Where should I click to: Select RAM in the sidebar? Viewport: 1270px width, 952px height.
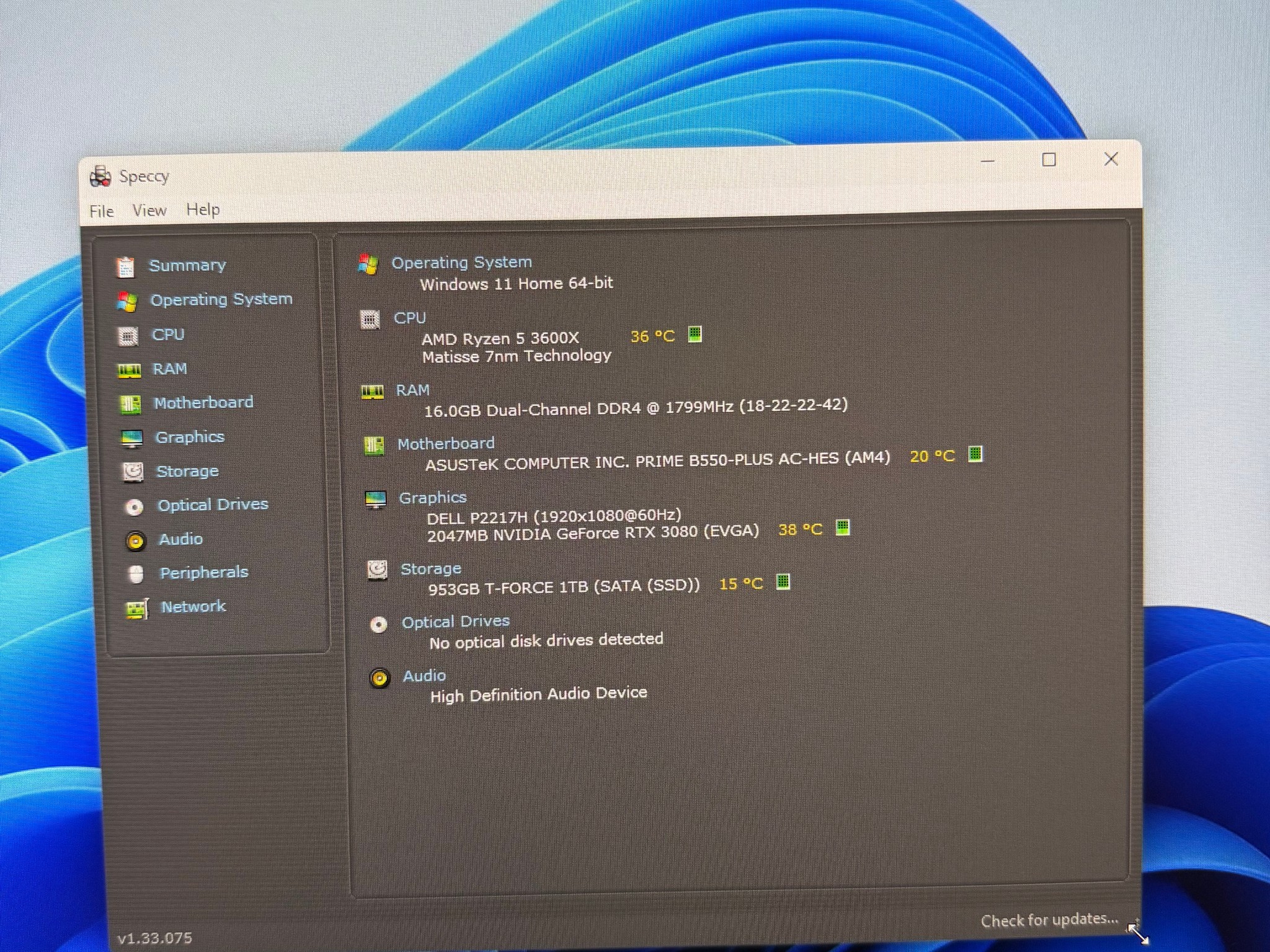click(x=170, y=369)
